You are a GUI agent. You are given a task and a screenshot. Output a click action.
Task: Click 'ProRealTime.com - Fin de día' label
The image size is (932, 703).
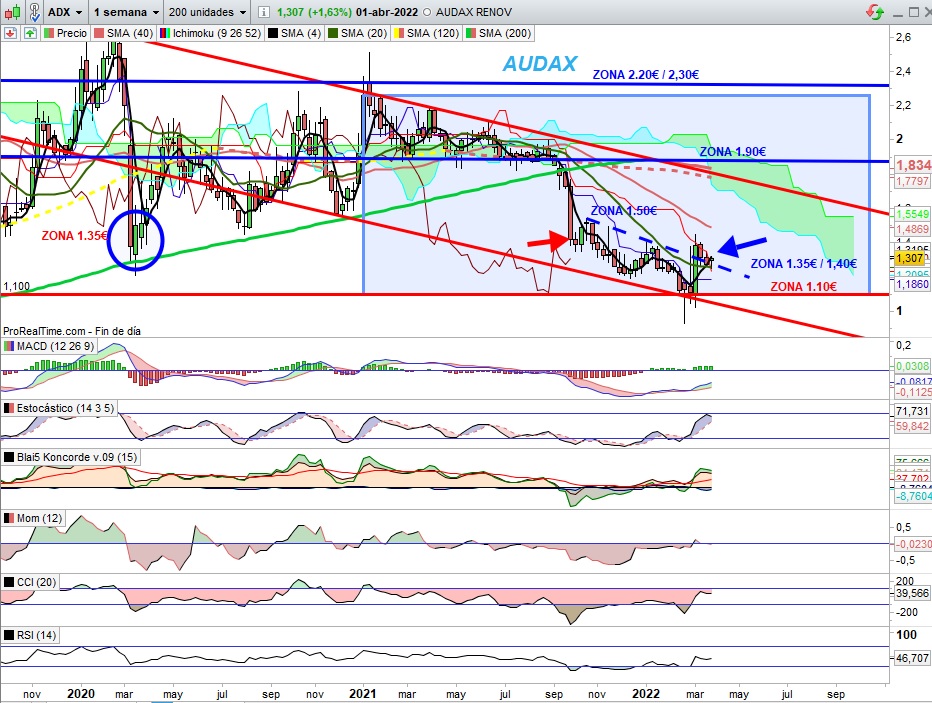(x=72, y=331)
